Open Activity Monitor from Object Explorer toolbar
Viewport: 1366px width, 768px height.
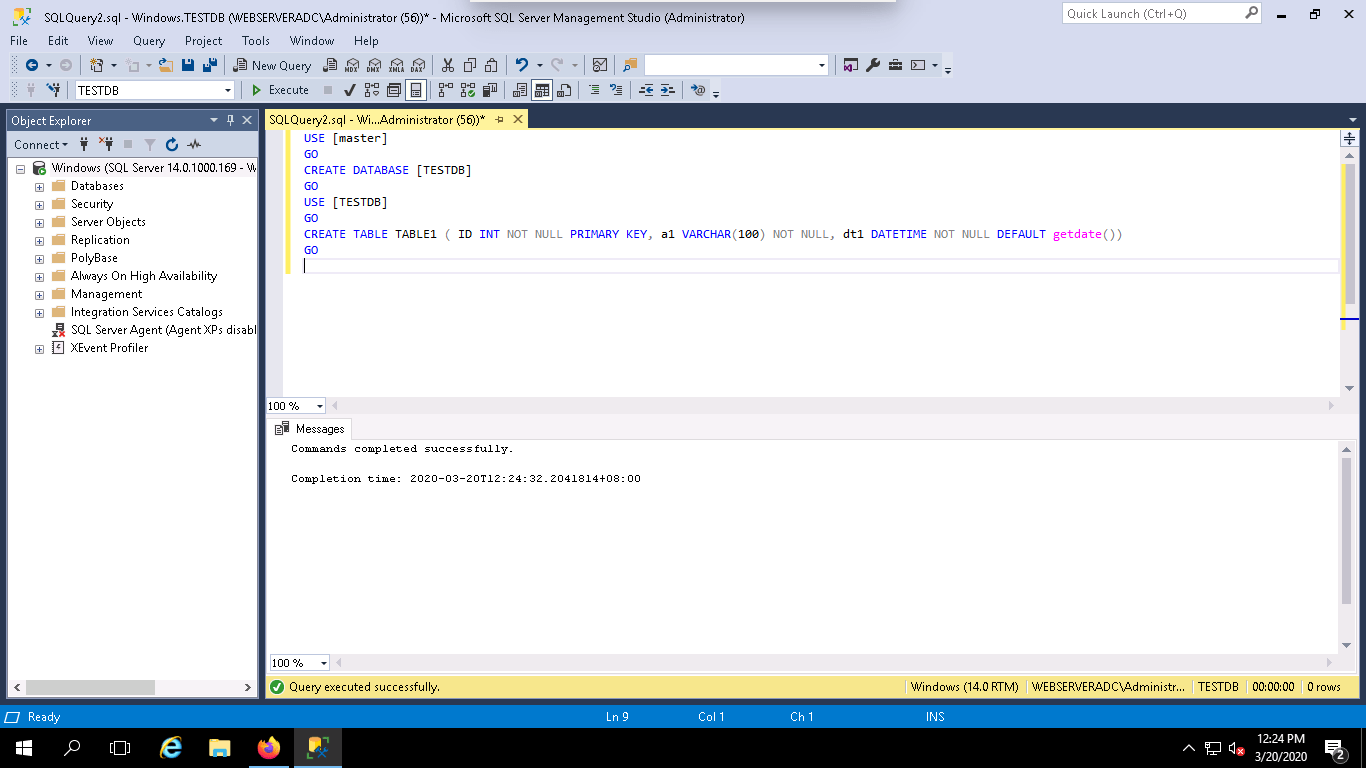click(194, 145)
